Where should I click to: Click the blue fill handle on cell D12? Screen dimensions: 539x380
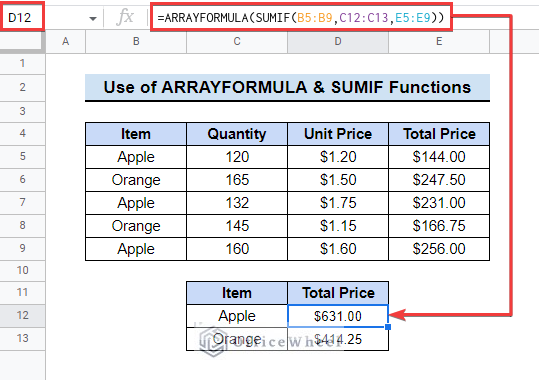tap(388, 327)
